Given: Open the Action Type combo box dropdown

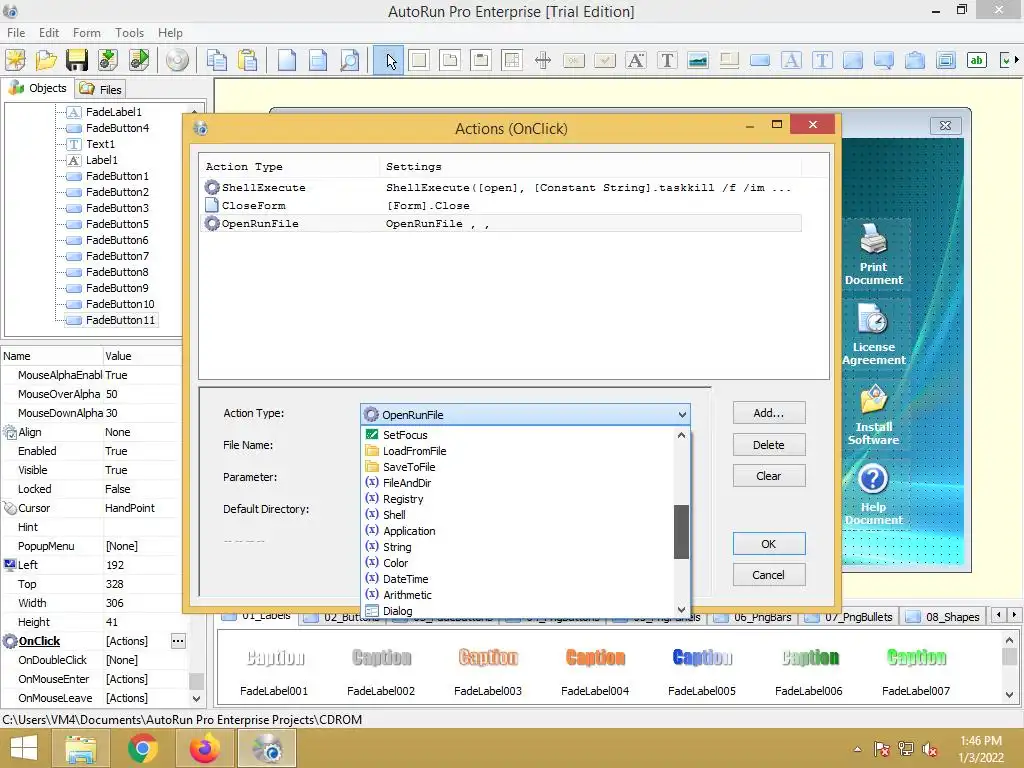Looking at the screenshot, I should point(682,415).
